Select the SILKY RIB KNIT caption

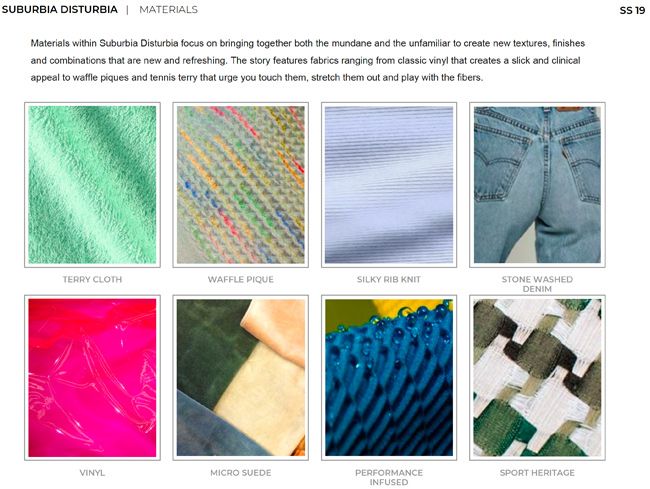[389, 279]
